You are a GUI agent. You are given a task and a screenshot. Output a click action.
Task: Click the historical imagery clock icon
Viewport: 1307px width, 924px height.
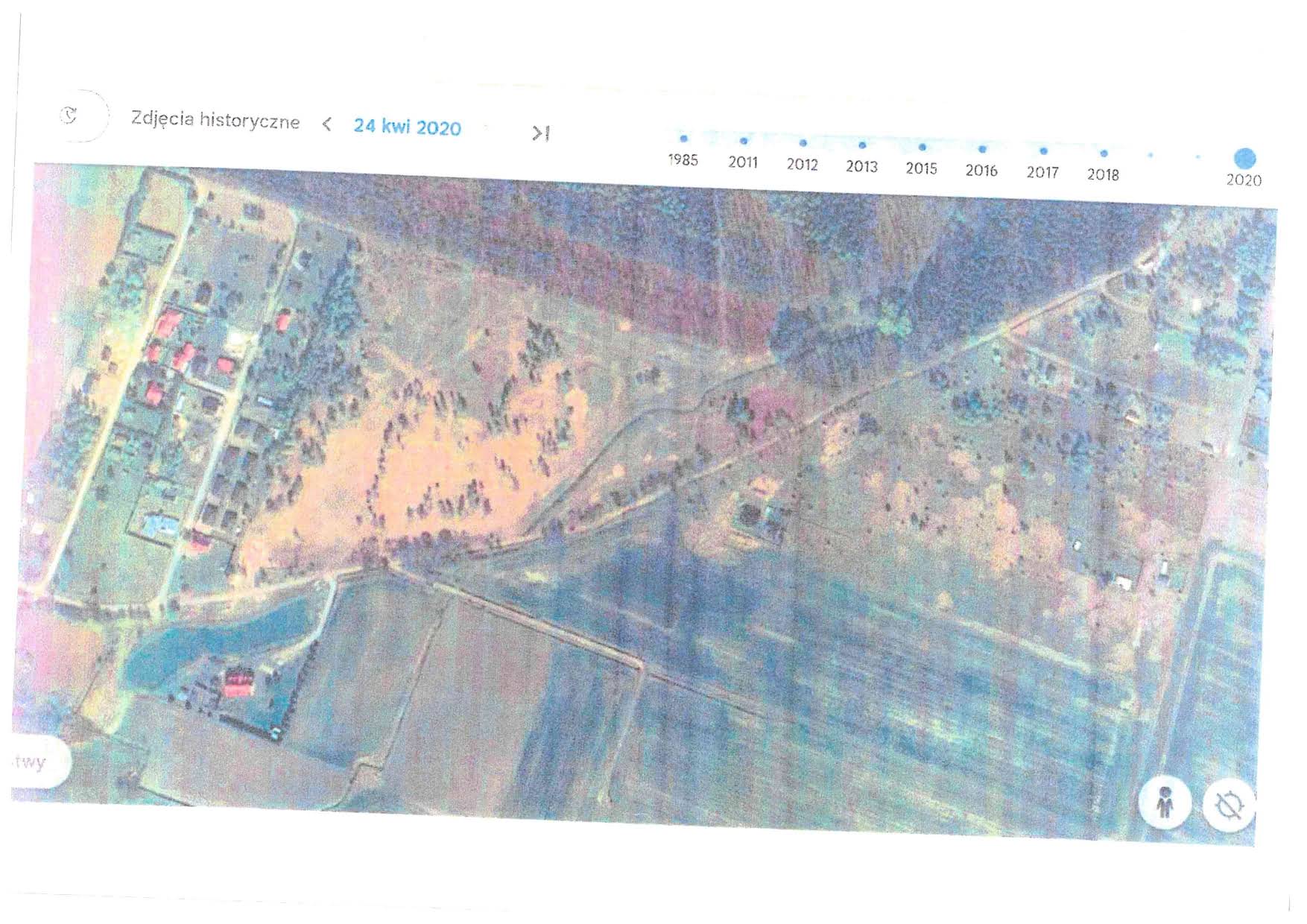click(x=70, y=115)
